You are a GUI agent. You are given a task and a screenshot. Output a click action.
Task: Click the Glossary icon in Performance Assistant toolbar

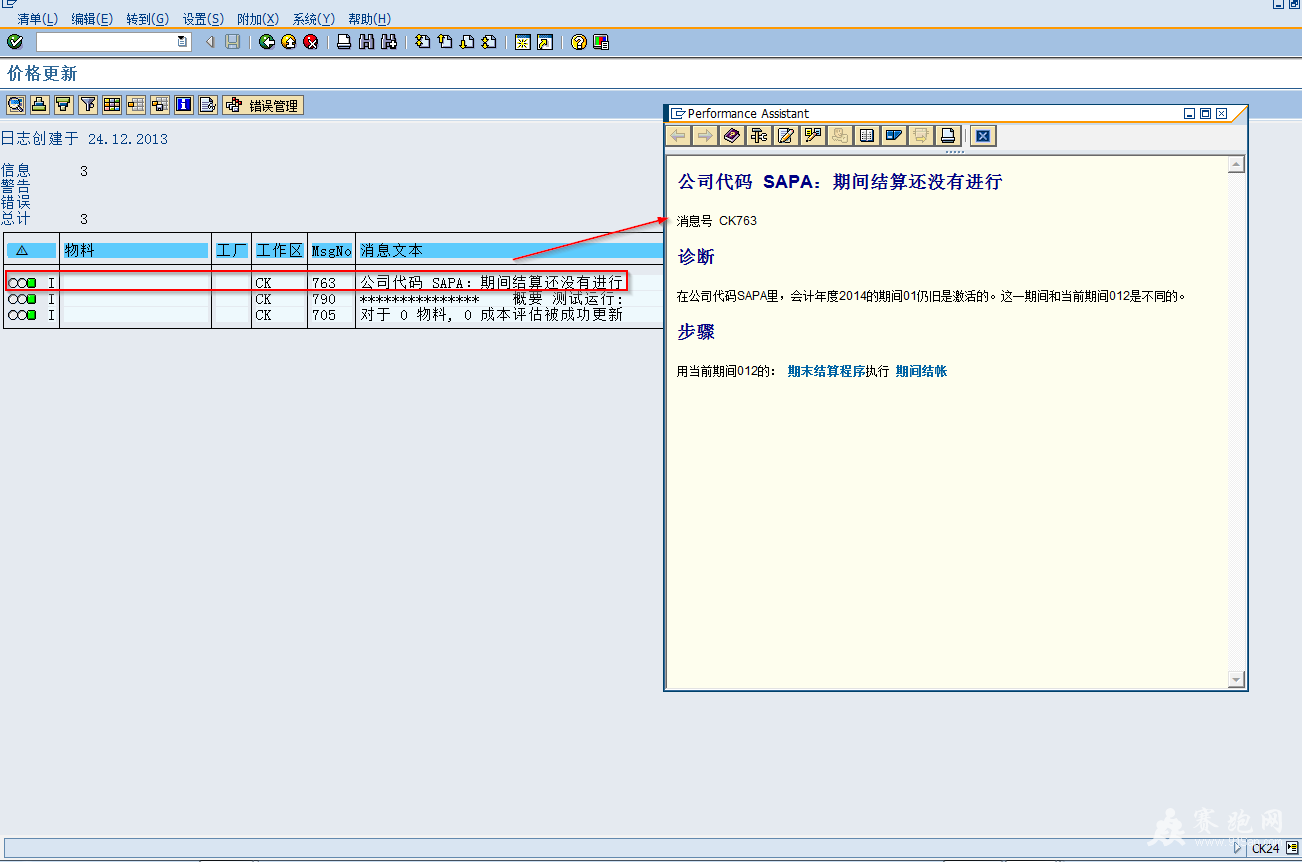coord(867,136)
